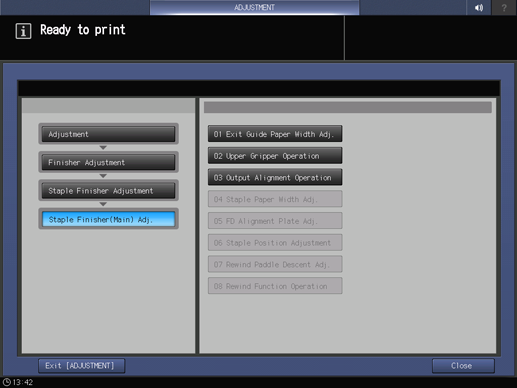517x388 pixels.
Task: Select 07 Rewind Paddle Descent Adj.
Action: click(x=275, y=264)
